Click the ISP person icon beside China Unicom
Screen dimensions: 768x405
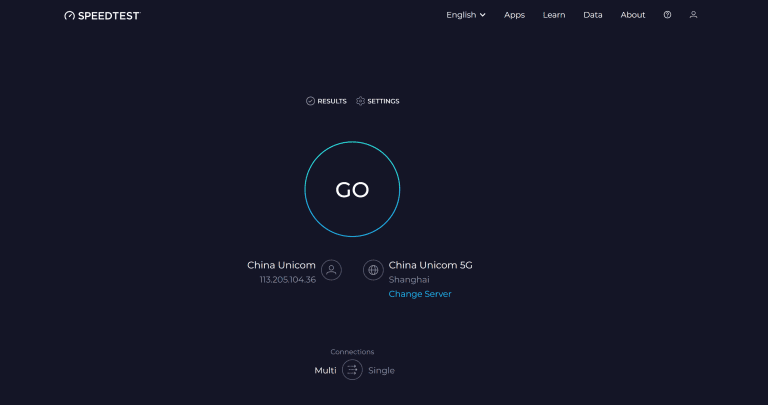331,270
